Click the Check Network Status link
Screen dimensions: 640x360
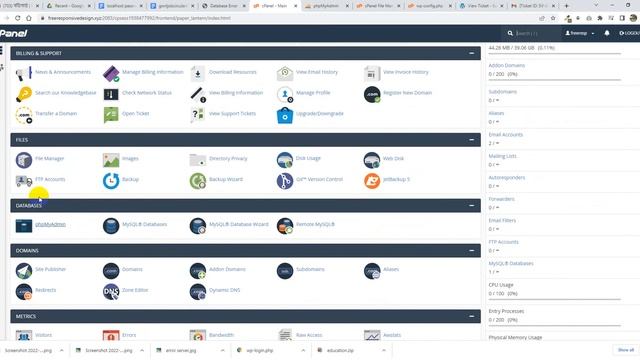tap(147, 93)
